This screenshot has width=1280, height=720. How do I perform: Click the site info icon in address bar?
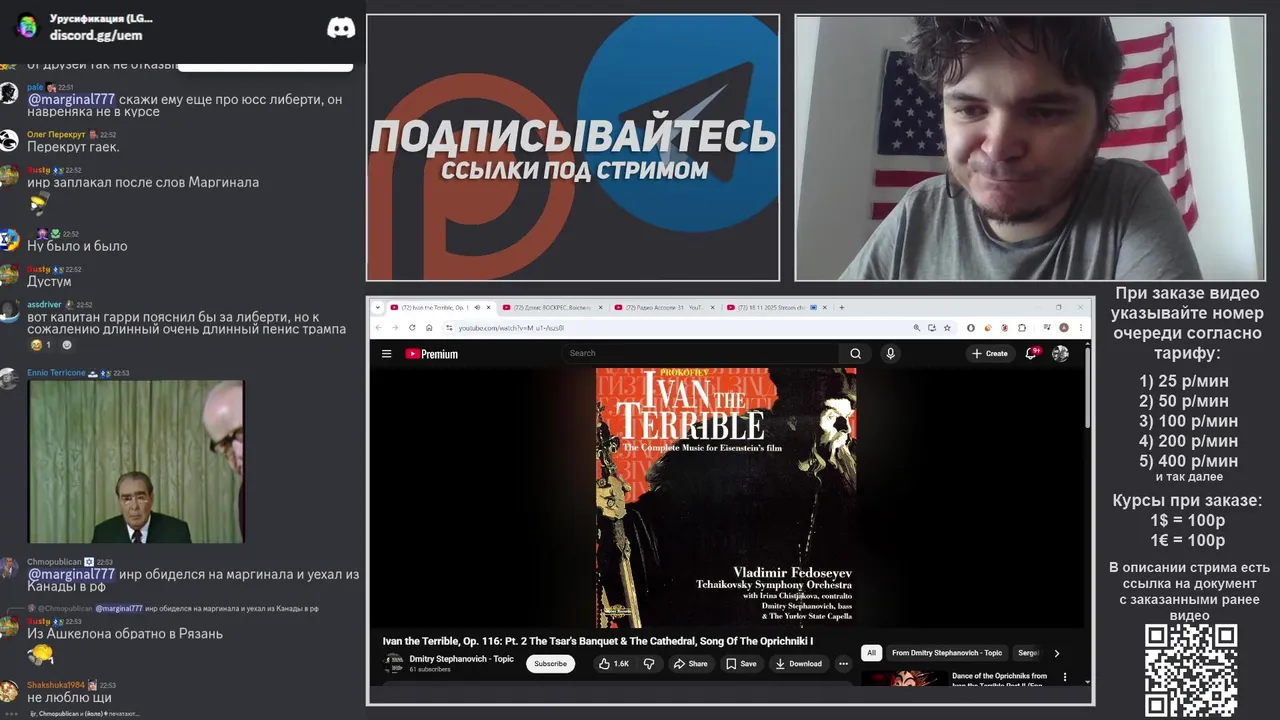[450, 327]
